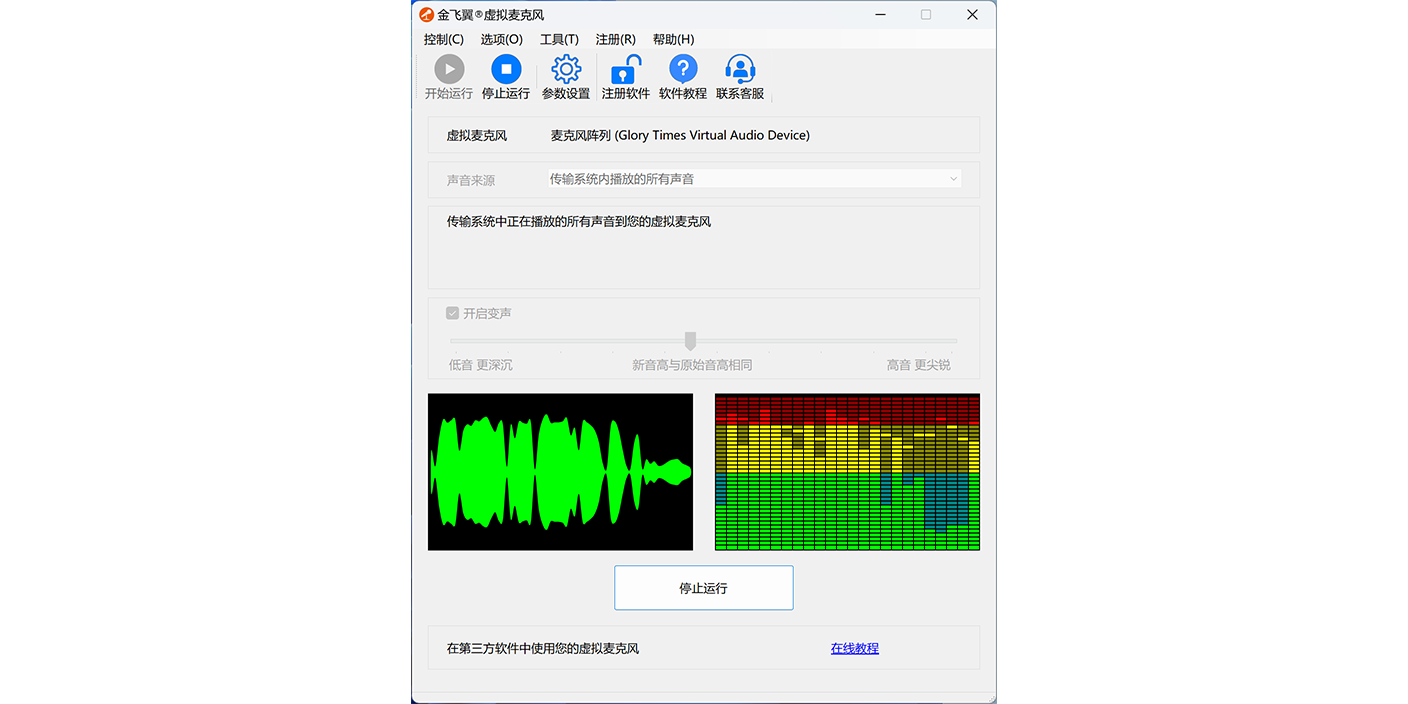This screenshot has height=704, width=1408.
Task: Toggle the 开启变声 checkbox
Action: pyautogui.click(x=452, y=313)
